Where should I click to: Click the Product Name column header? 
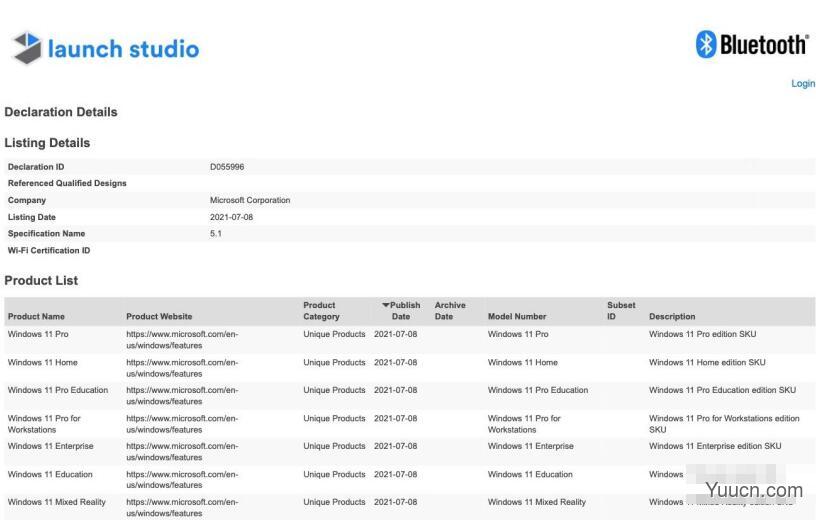(x=36, y=316)
